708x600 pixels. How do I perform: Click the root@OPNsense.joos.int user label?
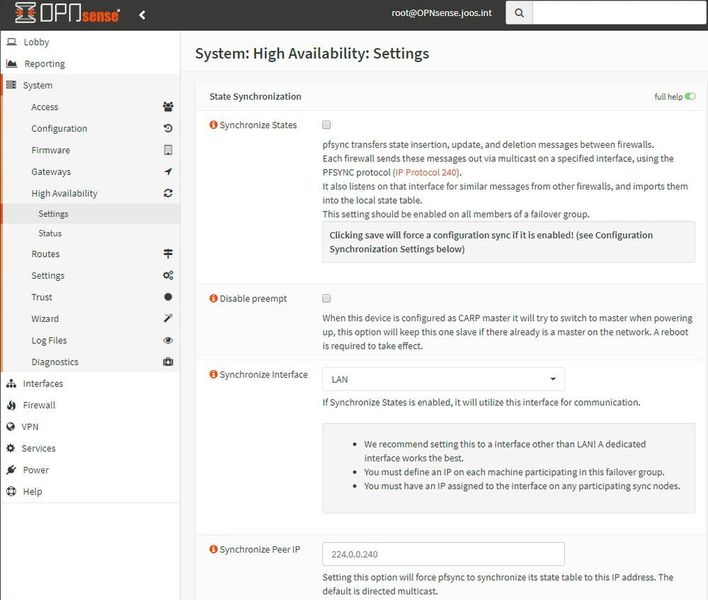pos(441,13)
